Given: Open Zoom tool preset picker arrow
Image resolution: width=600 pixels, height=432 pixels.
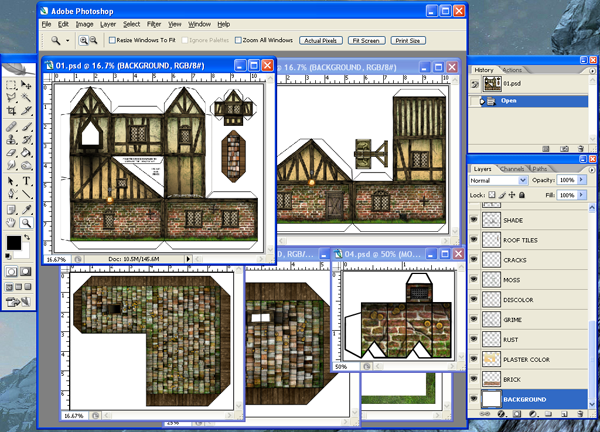Looking at the screenshot, I should pyautogui.click(x=67, y=40).
